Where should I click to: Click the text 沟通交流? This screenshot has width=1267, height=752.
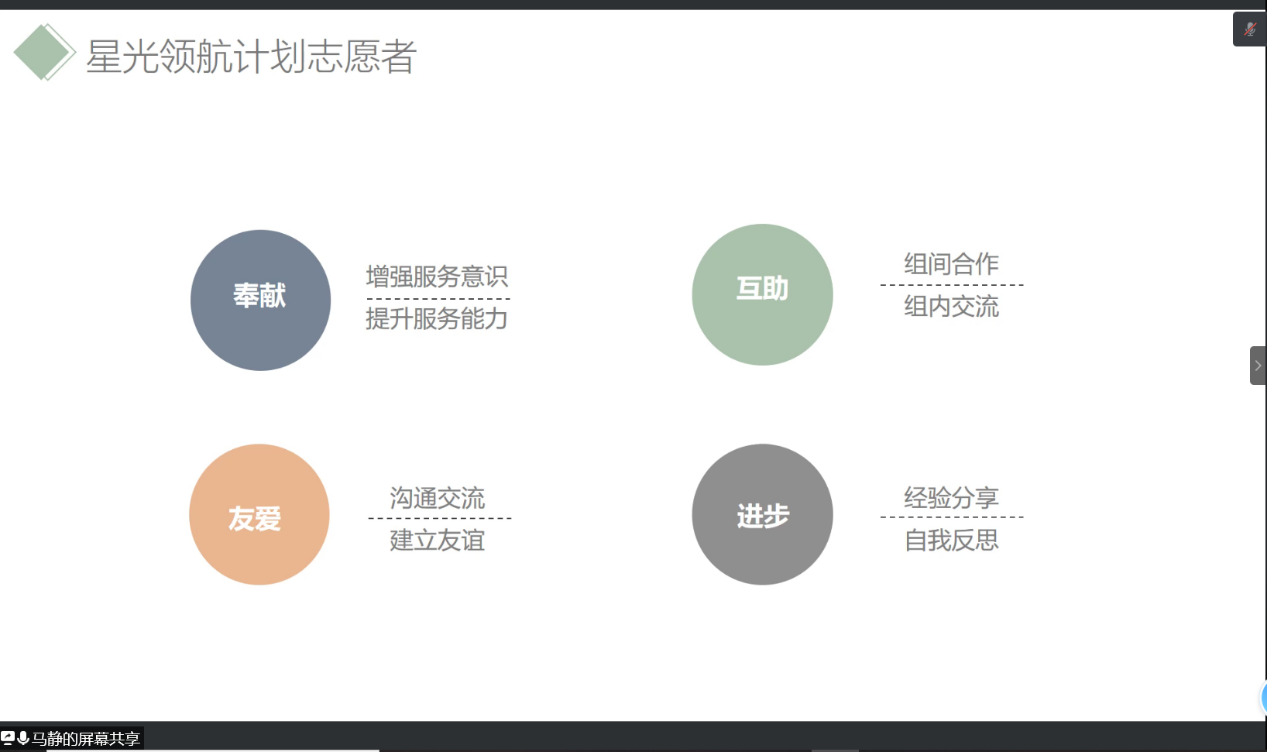[437, 498]
